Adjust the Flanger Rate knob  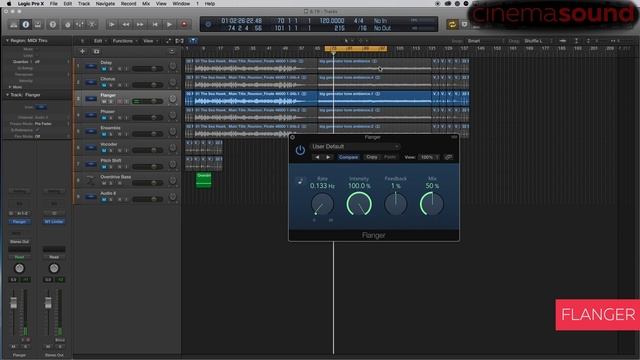click(x=322, y=204)
